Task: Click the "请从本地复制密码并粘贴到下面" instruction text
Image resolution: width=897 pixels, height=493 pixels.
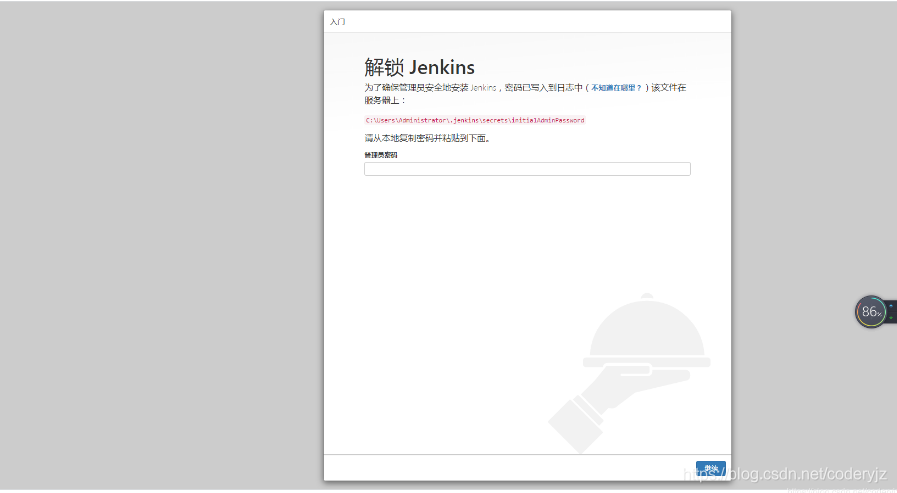Action: [x=427, y=138]
